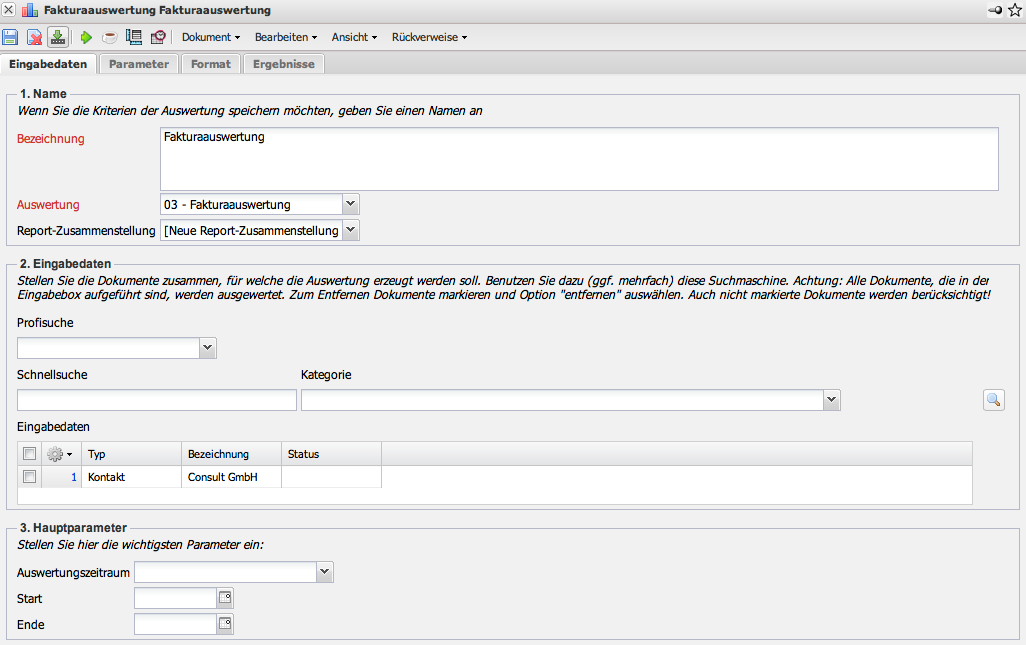Click row number 1 link
1026x645 pixels.
tap(74, 477)
